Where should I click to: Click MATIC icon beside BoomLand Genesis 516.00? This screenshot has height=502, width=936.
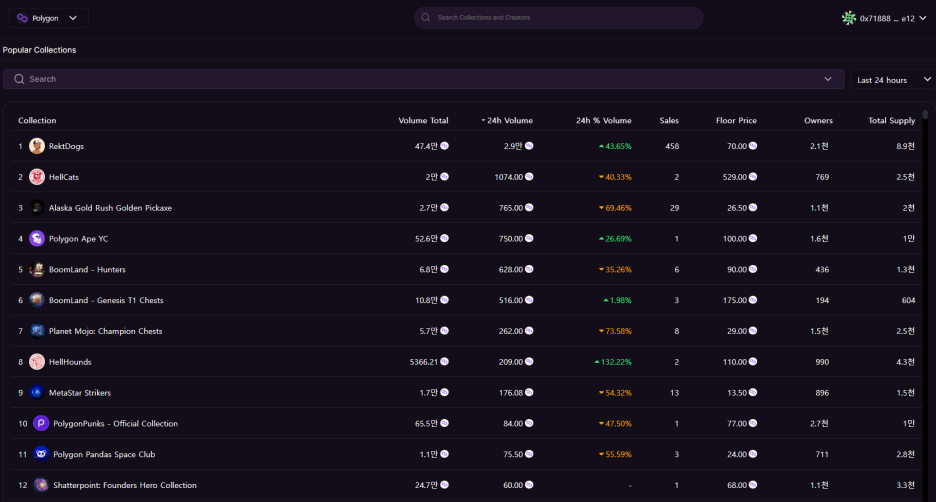[529, 300]
